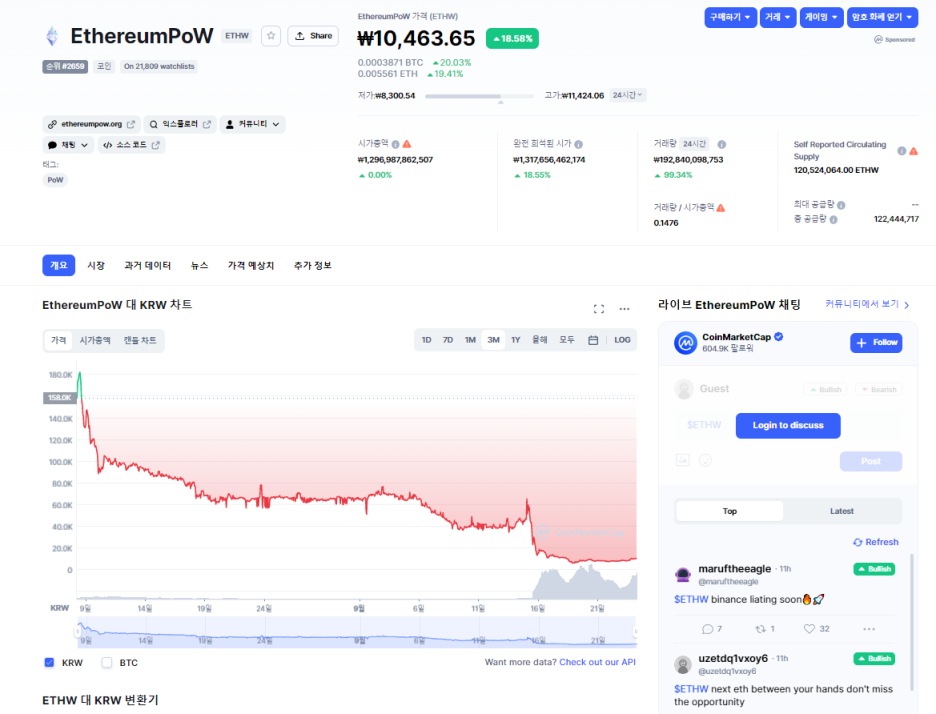Screen dimensions: 936x714
Task: Open the chart calendar date picker
Action: pyautogui.click(x=593, y=340)
